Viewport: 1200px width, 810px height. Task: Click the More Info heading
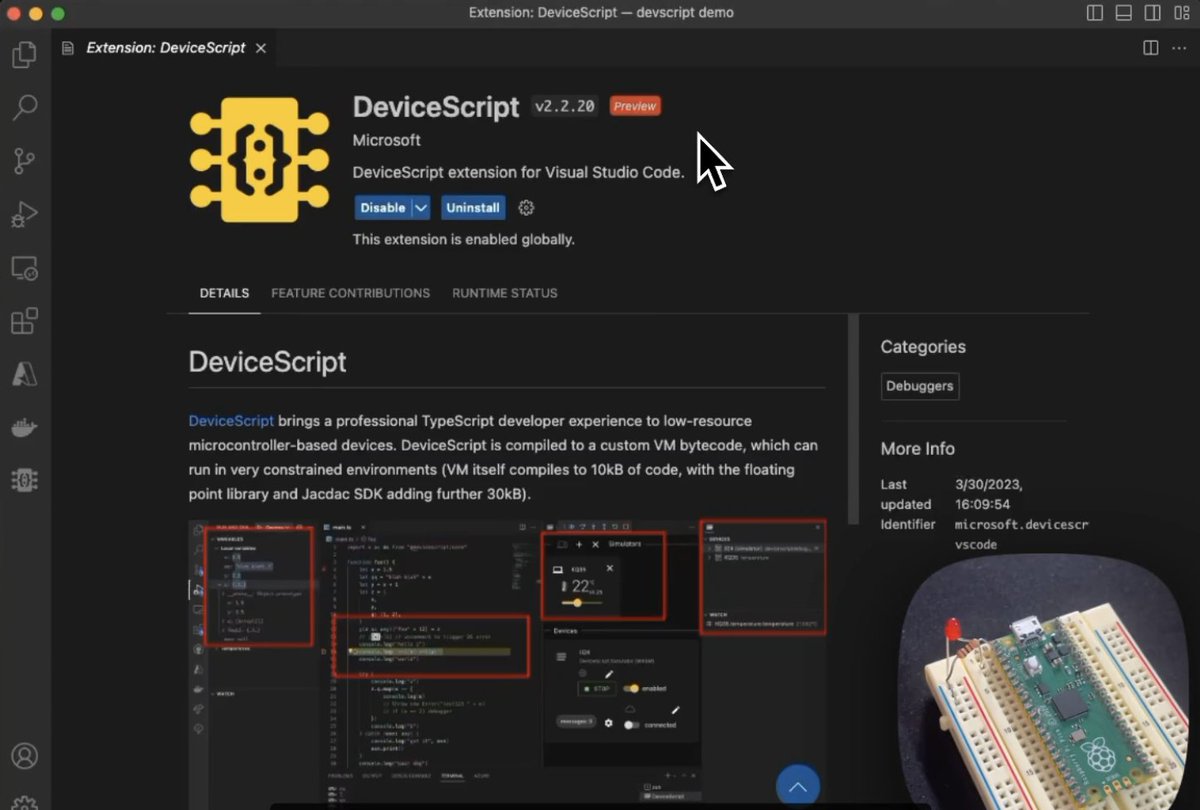pyautogui.click(x=918, y=449)
